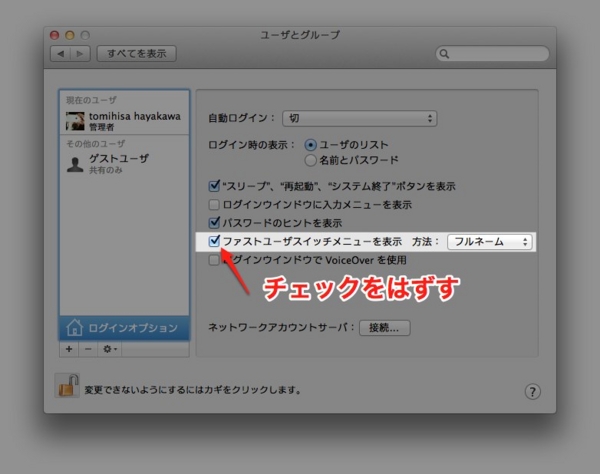Focus the search field in toolbar
Screen dimensions: 600x474
[x=492, y=54]
